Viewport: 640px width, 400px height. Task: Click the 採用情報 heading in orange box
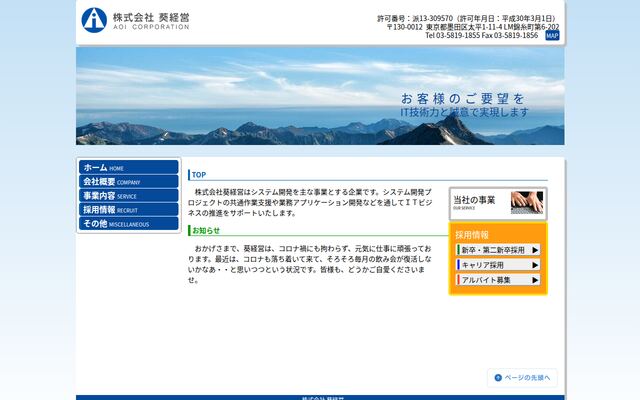[472, 235]
